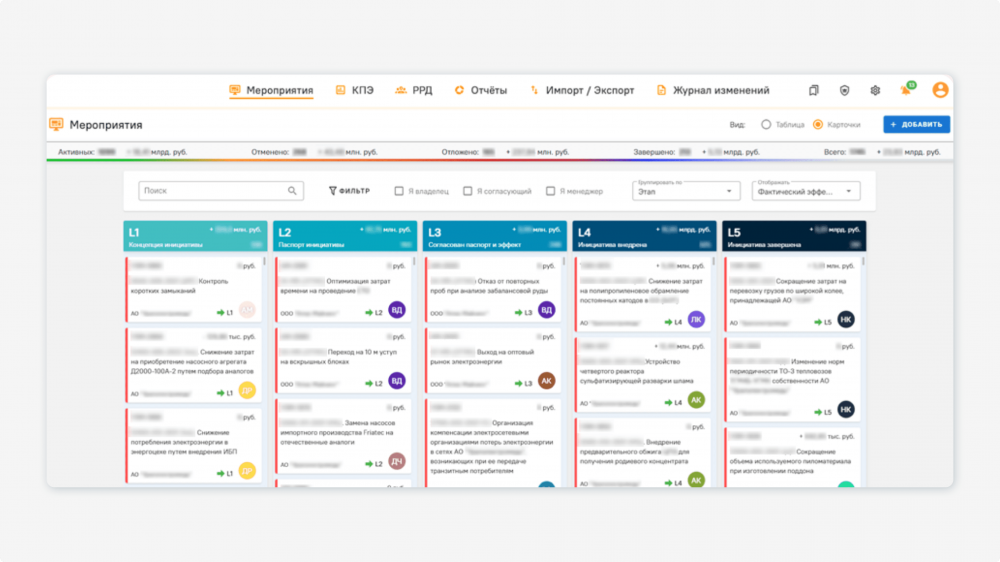Image resolution: width=1000 pixels, height=562 pixels.
Task: Tick the Я менеджер checkbox
Action: tap(550, 191)
